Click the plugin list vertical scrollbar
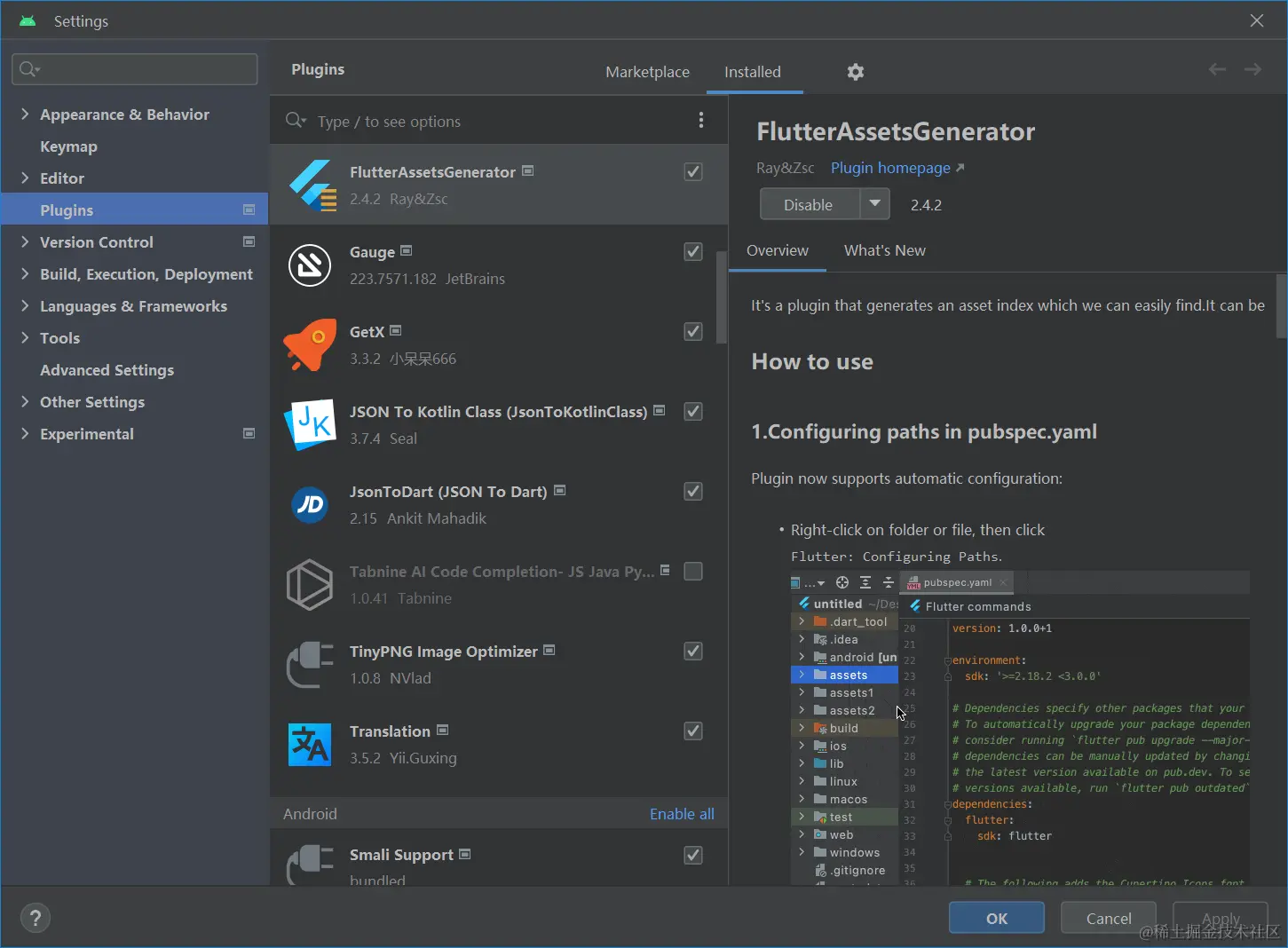Screen dimensions: 1288x948 tap(722, 297)
